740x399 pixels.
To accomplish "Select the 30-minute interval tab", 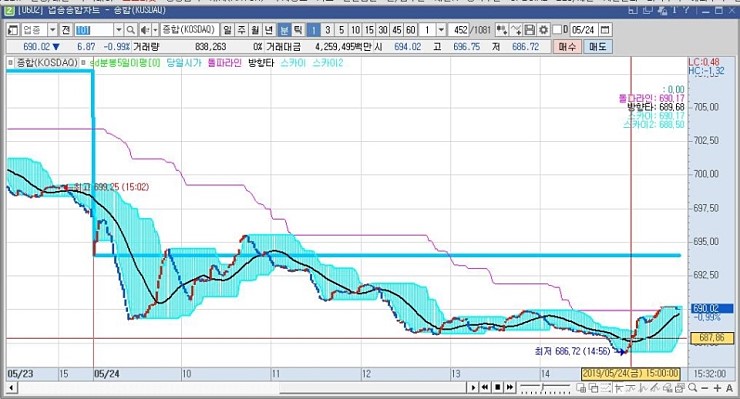I will coord(383,30).
